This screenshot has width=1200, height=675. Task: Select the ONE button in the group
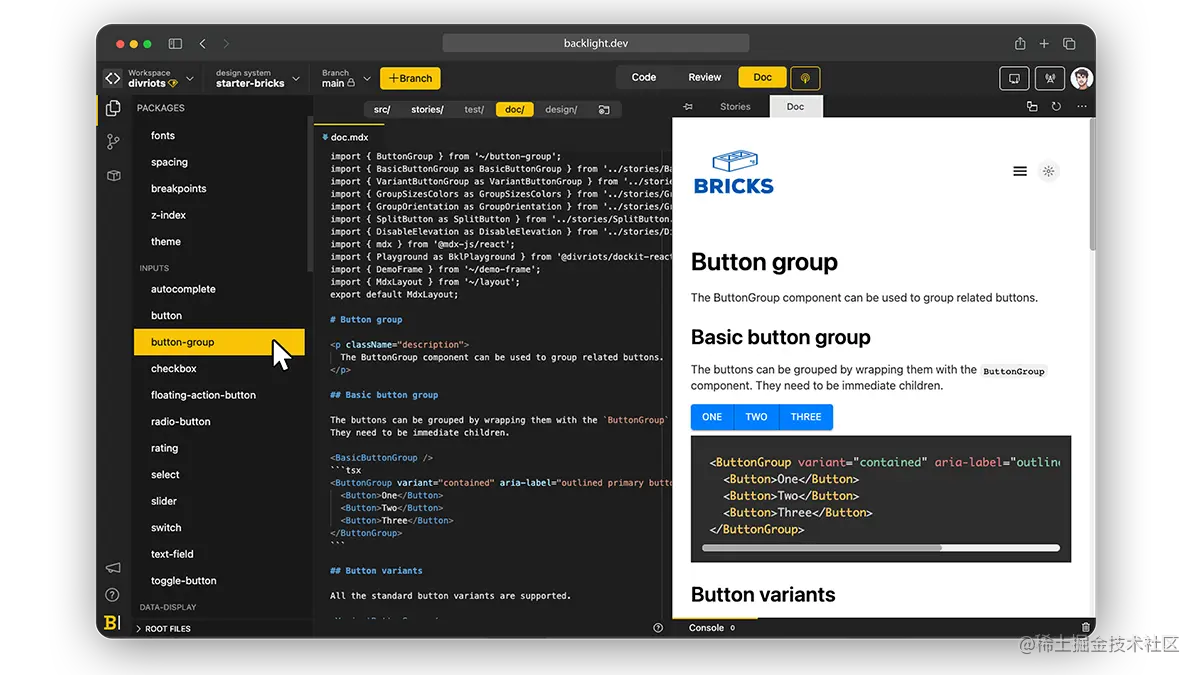[x=712, y=417]
